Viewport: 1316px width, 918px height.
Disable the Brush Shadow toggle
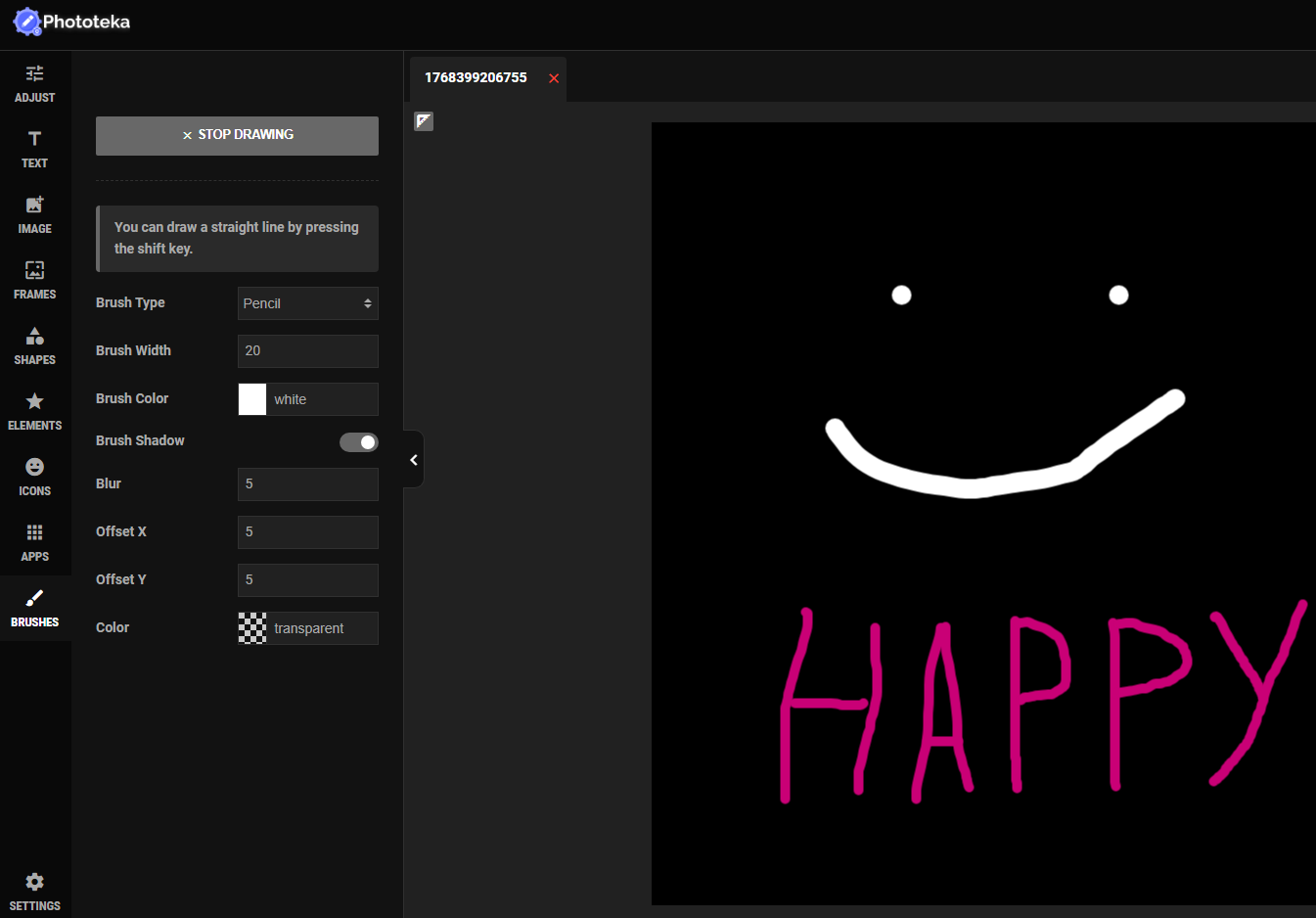358,442
